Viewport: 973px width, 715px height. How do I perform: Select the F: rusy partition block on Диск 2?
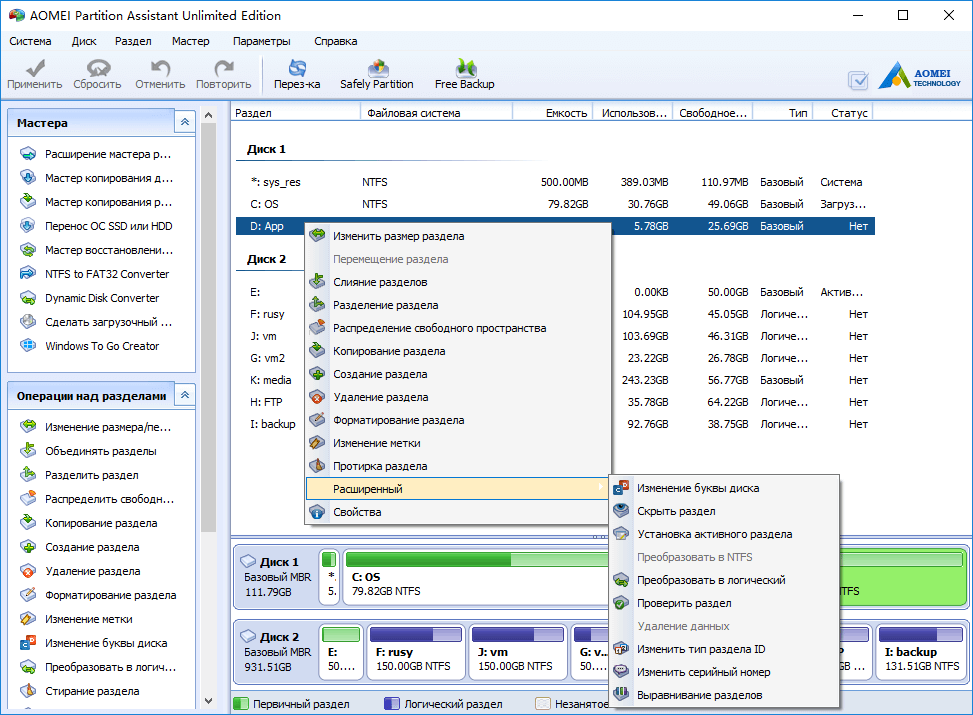[x=416, y=652]
